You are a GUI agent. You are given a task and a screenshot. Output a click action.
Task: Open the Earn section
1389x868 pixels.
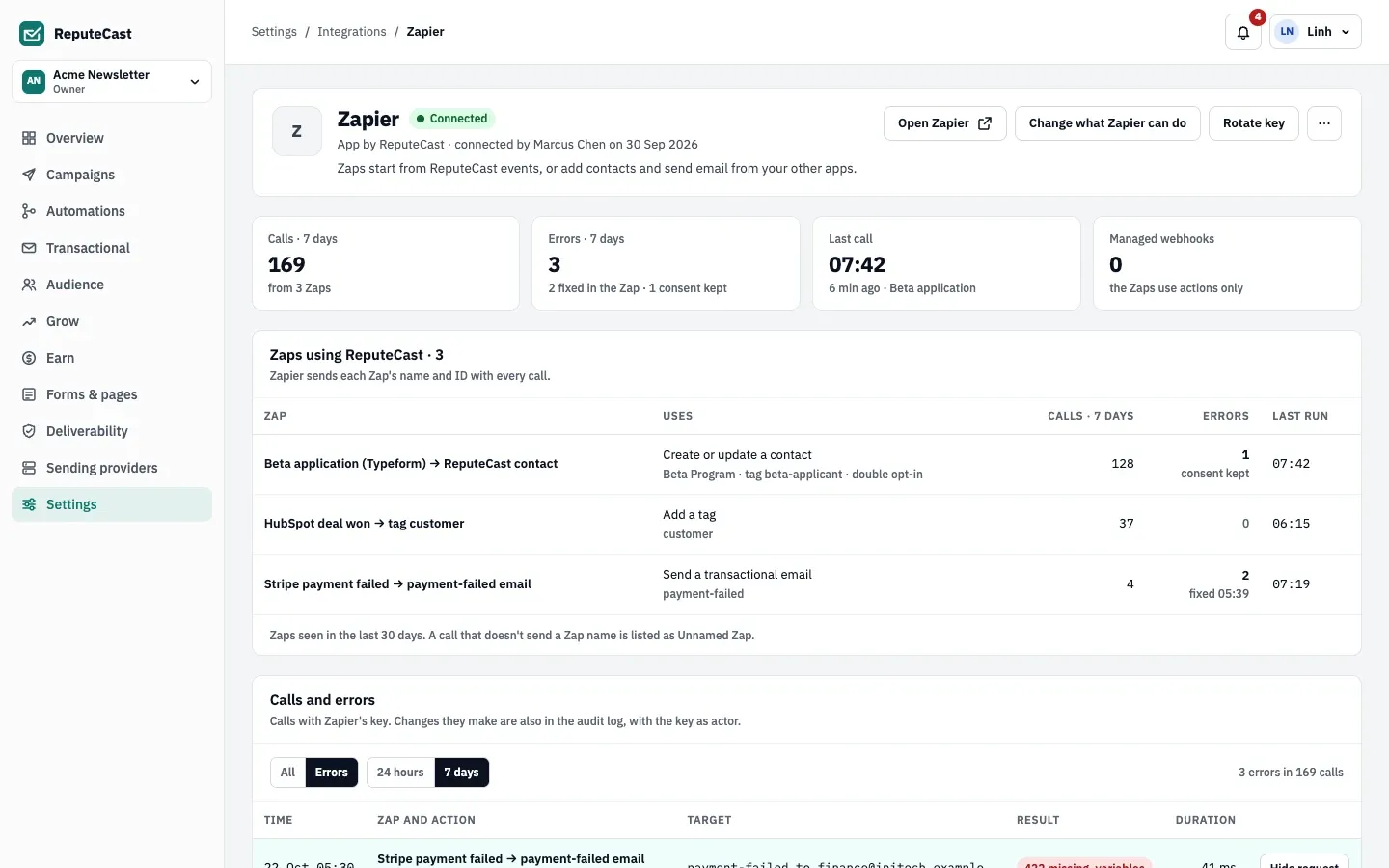[x=112, y=358]
